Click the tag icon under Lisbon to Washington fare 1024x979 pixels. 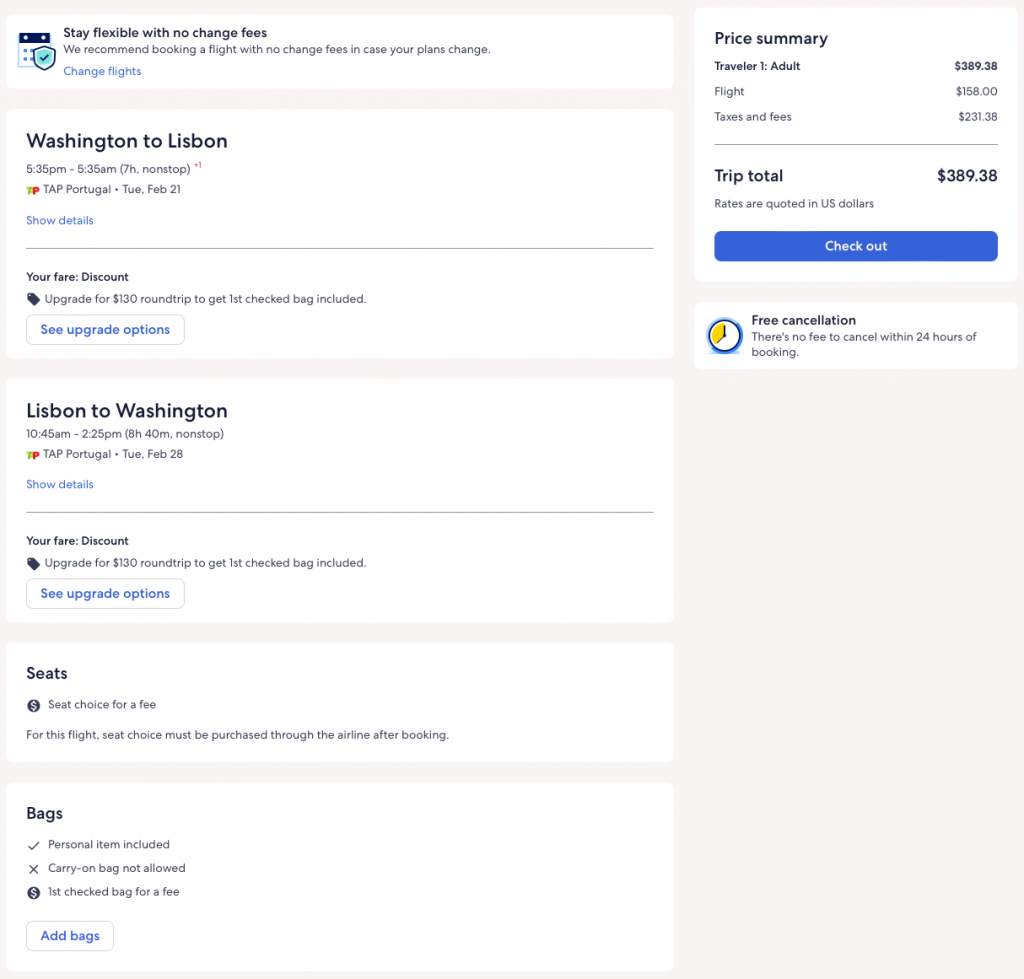point(34,563)
